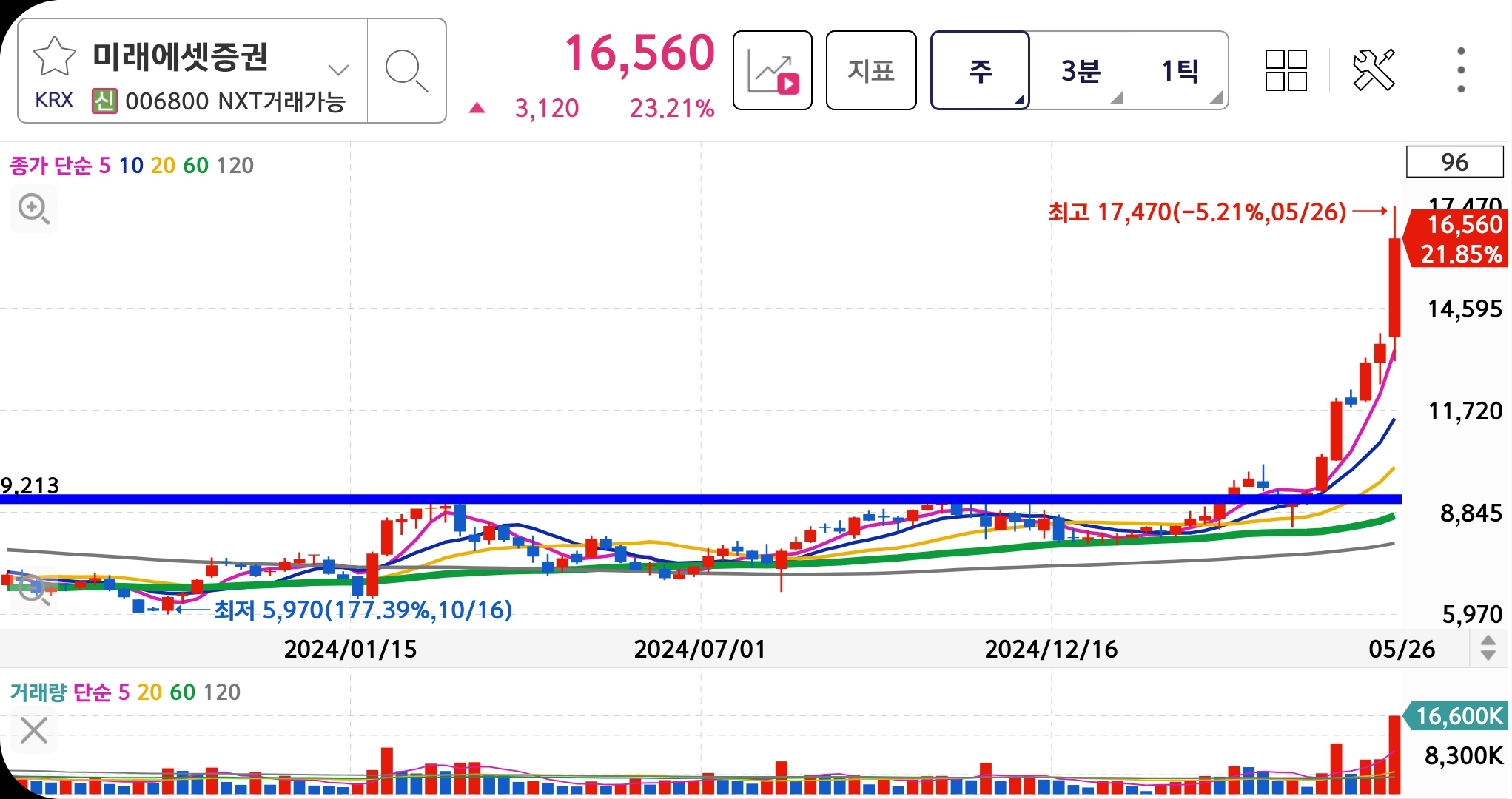Screen dimensions: 1512x799
Task: Zoom in the chart with plus magnifier
Action: tap(33, 209)
